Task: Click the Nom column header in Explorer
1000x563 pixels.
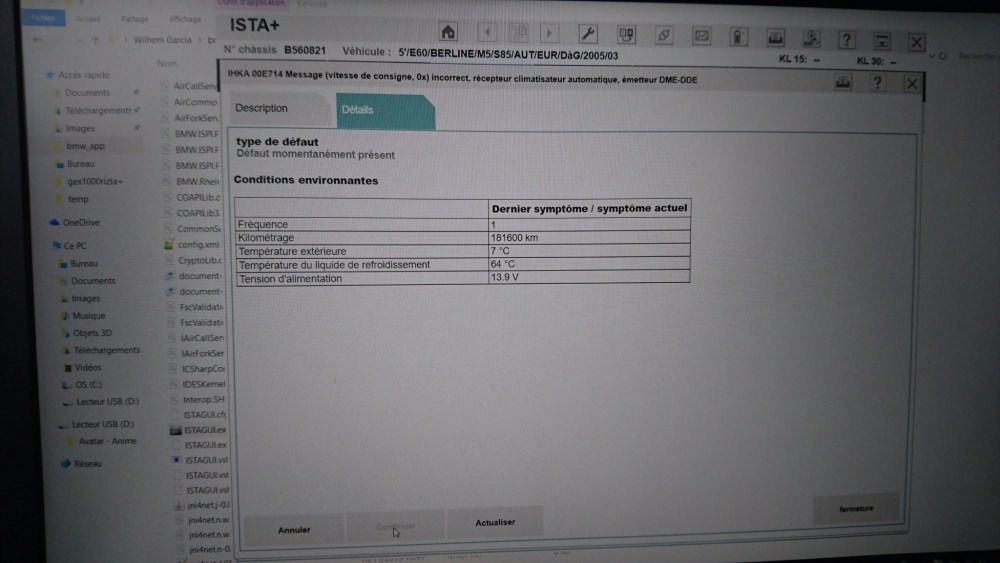Action: coord(167,63)
